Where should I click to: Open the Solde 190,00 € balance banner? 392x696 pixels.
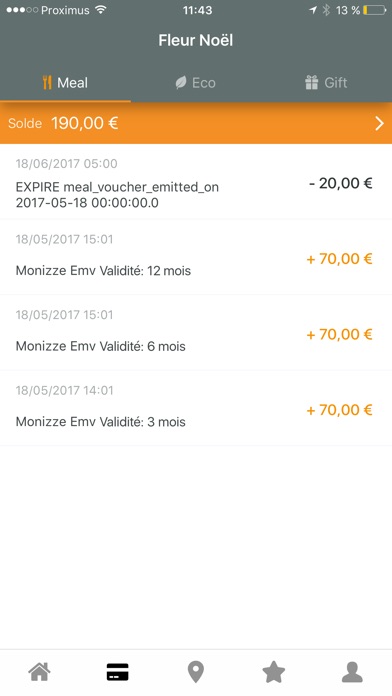pyautogui.click(x=196, y=123)
